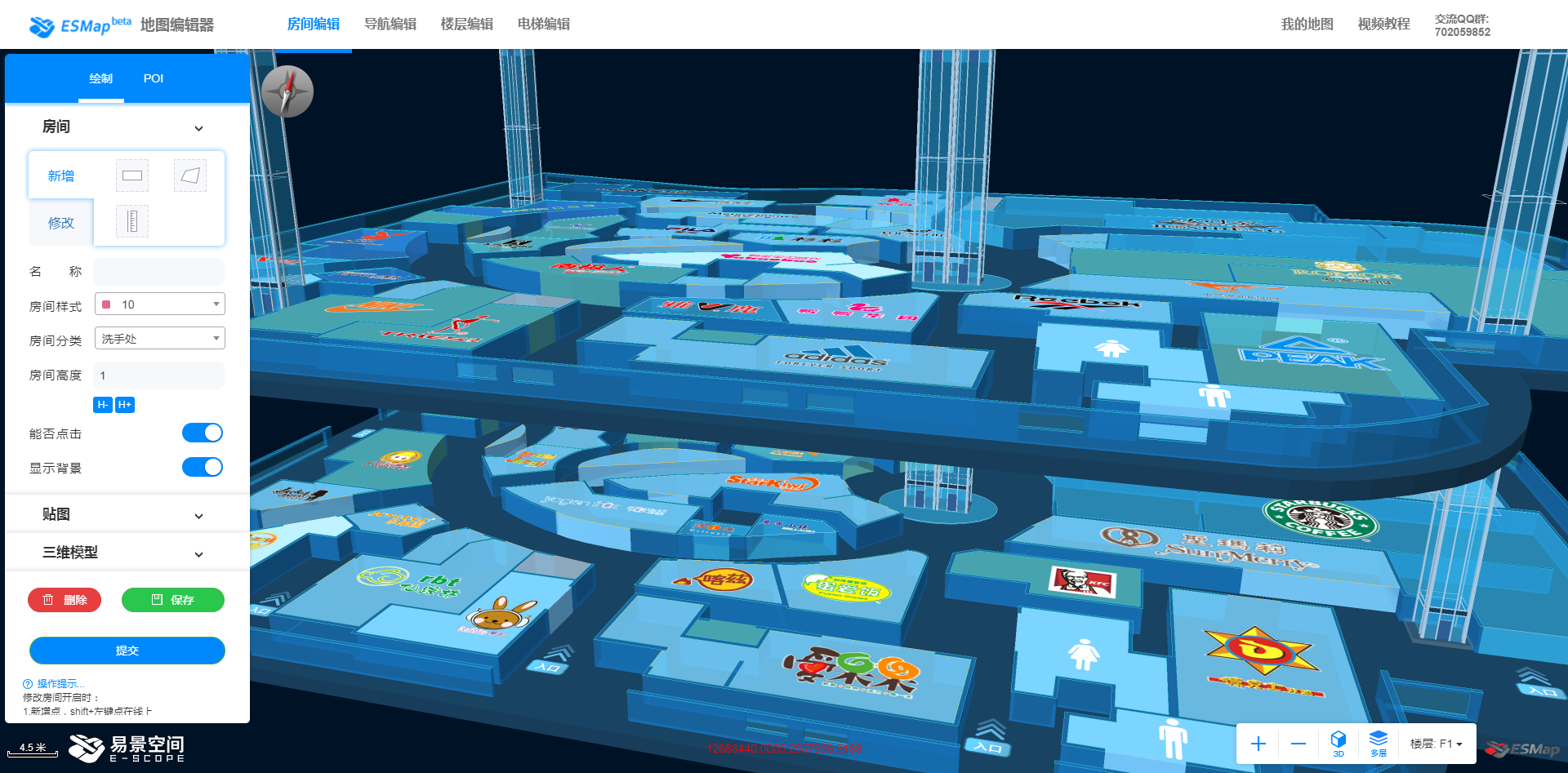Click the 名称 name input field

coord(159,272)
